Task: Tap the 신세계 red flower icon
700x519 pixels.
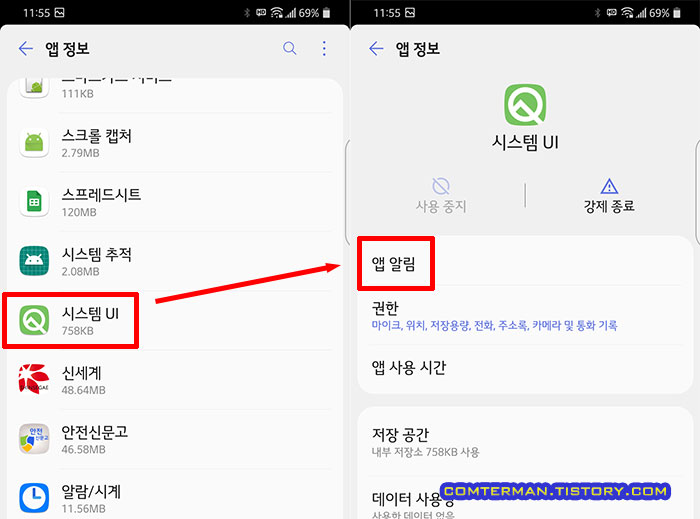Action: tap(34, 379)
